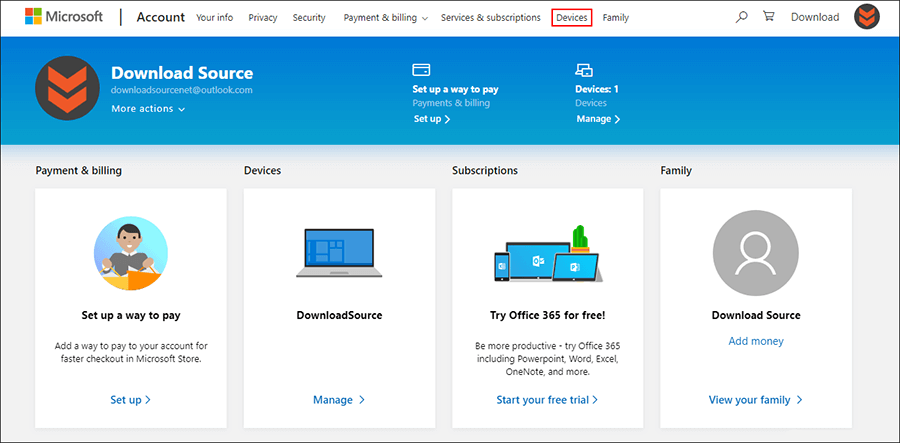The height and width of the screenshot is (443, 900).
Task: Open Services & subscriptions
Action: (x=491, y=18)
